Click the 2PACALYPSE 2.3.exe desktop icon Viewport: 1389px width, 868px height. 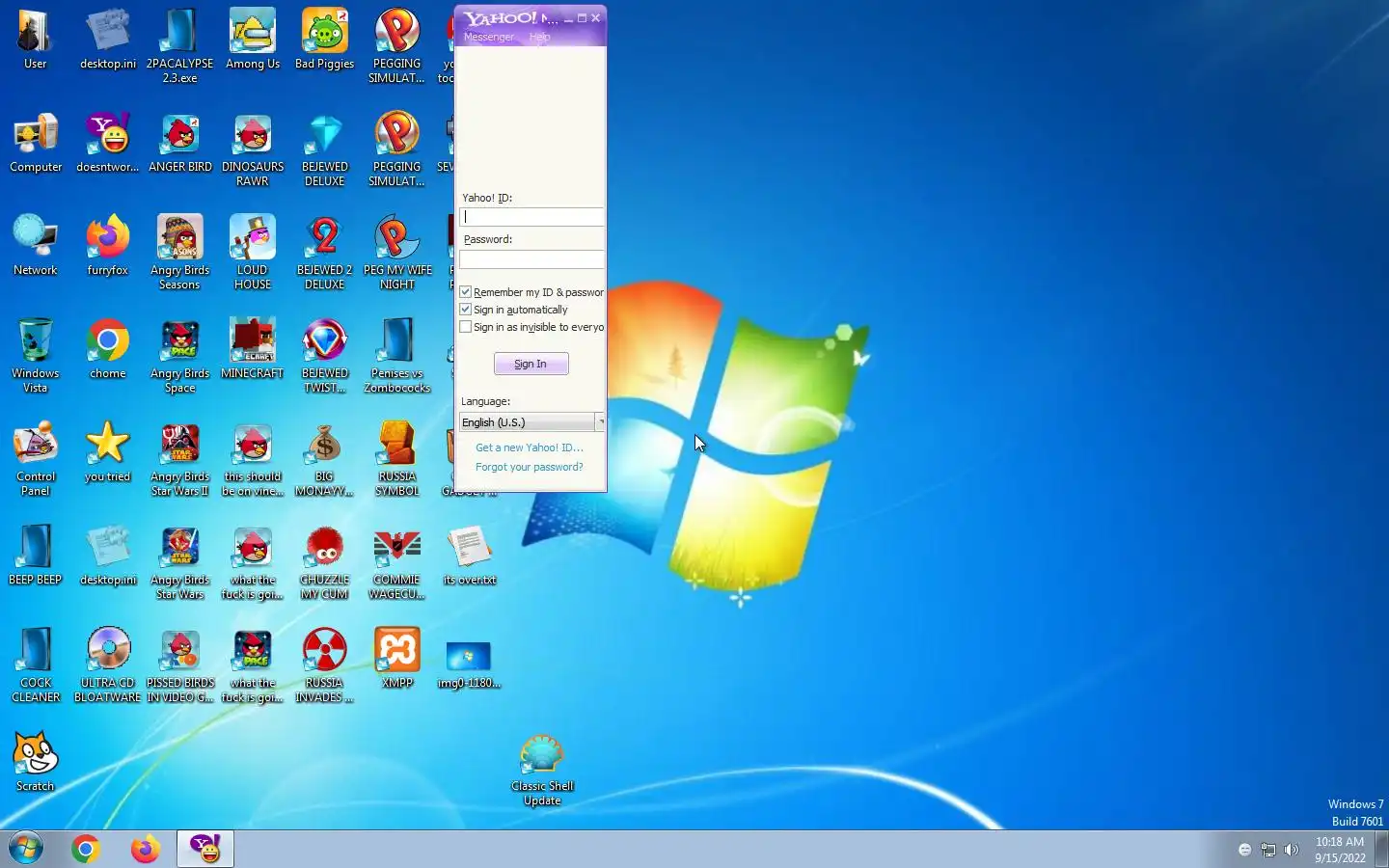point(180,46)
